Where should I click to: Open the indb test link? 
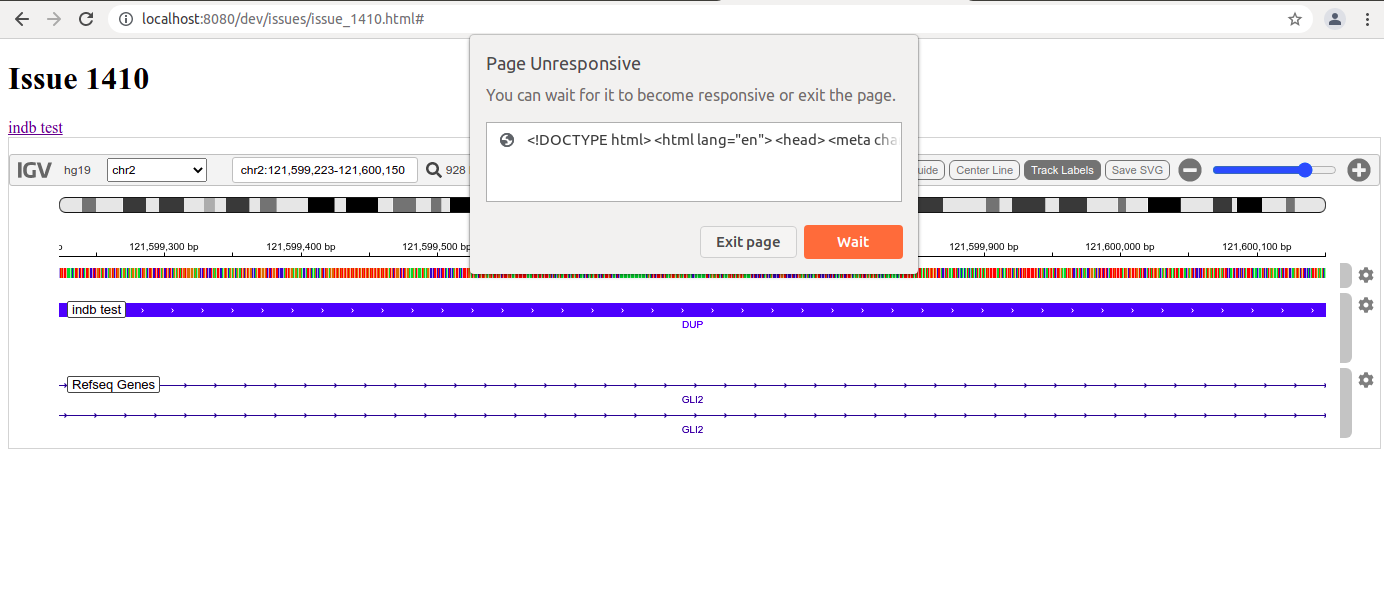pos(34,127)
